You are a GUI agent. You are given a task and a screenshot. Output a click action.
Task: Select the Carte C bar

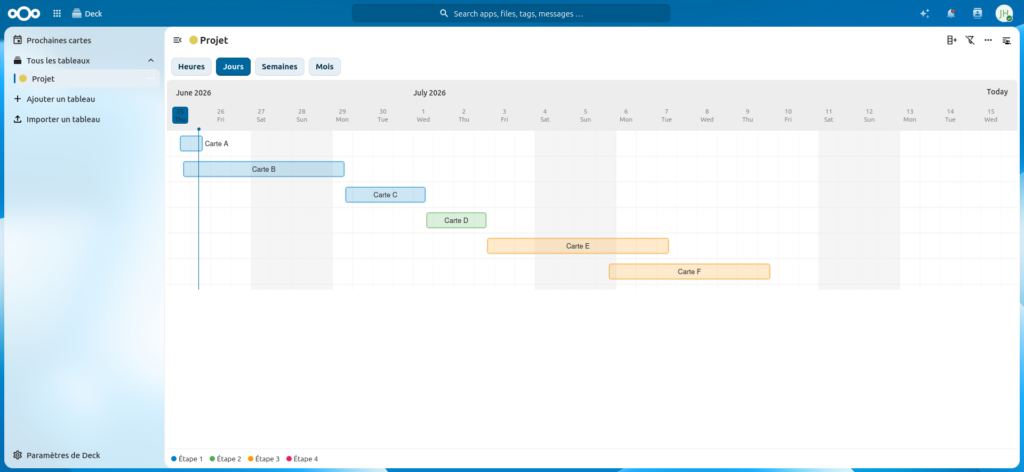click(x=385, y=195)
